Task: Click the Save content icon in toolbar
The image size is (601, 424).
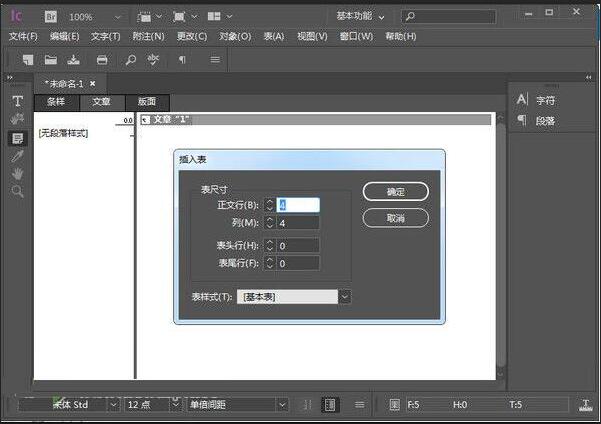Action: [x=73, y=60]
